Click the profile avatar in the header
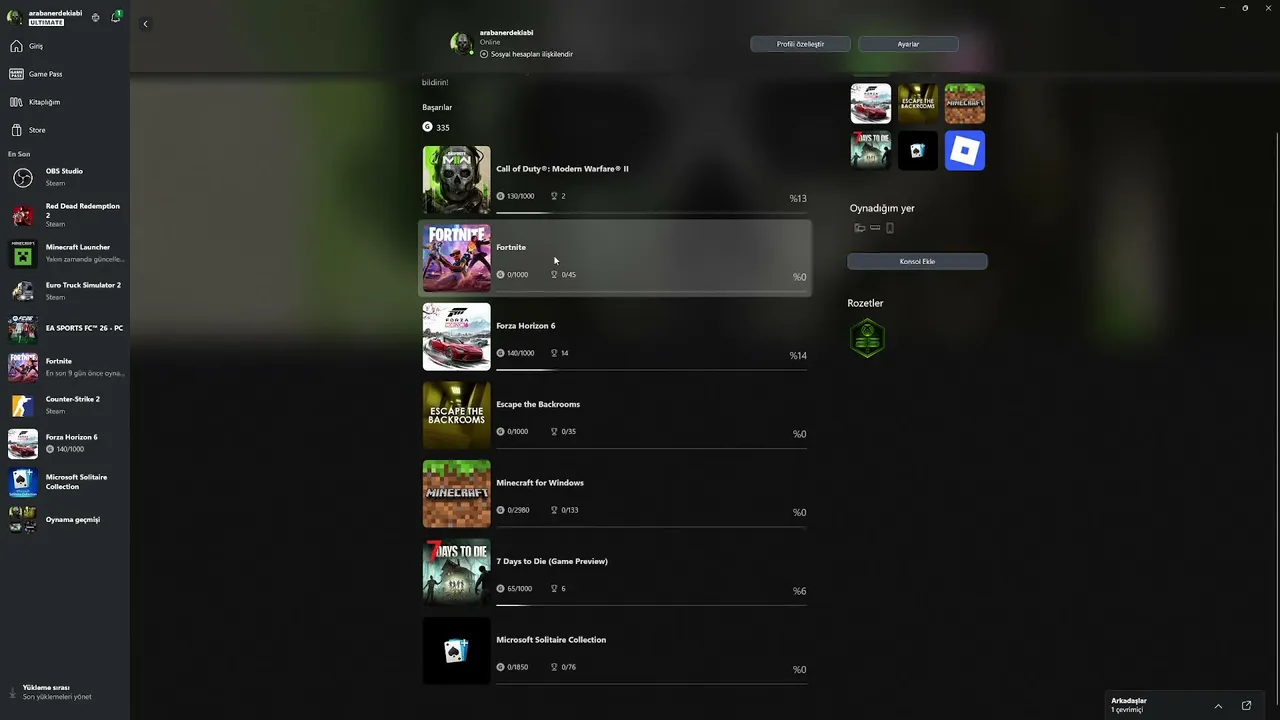The image size is (1280, 720). (461, 43)
